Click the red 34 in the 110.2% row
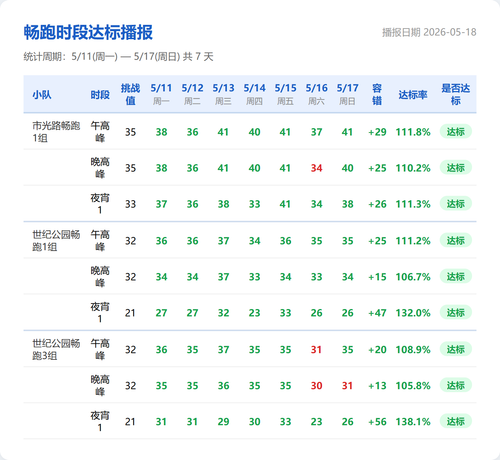This screenshot has height=460, width=500. (316, 168)
